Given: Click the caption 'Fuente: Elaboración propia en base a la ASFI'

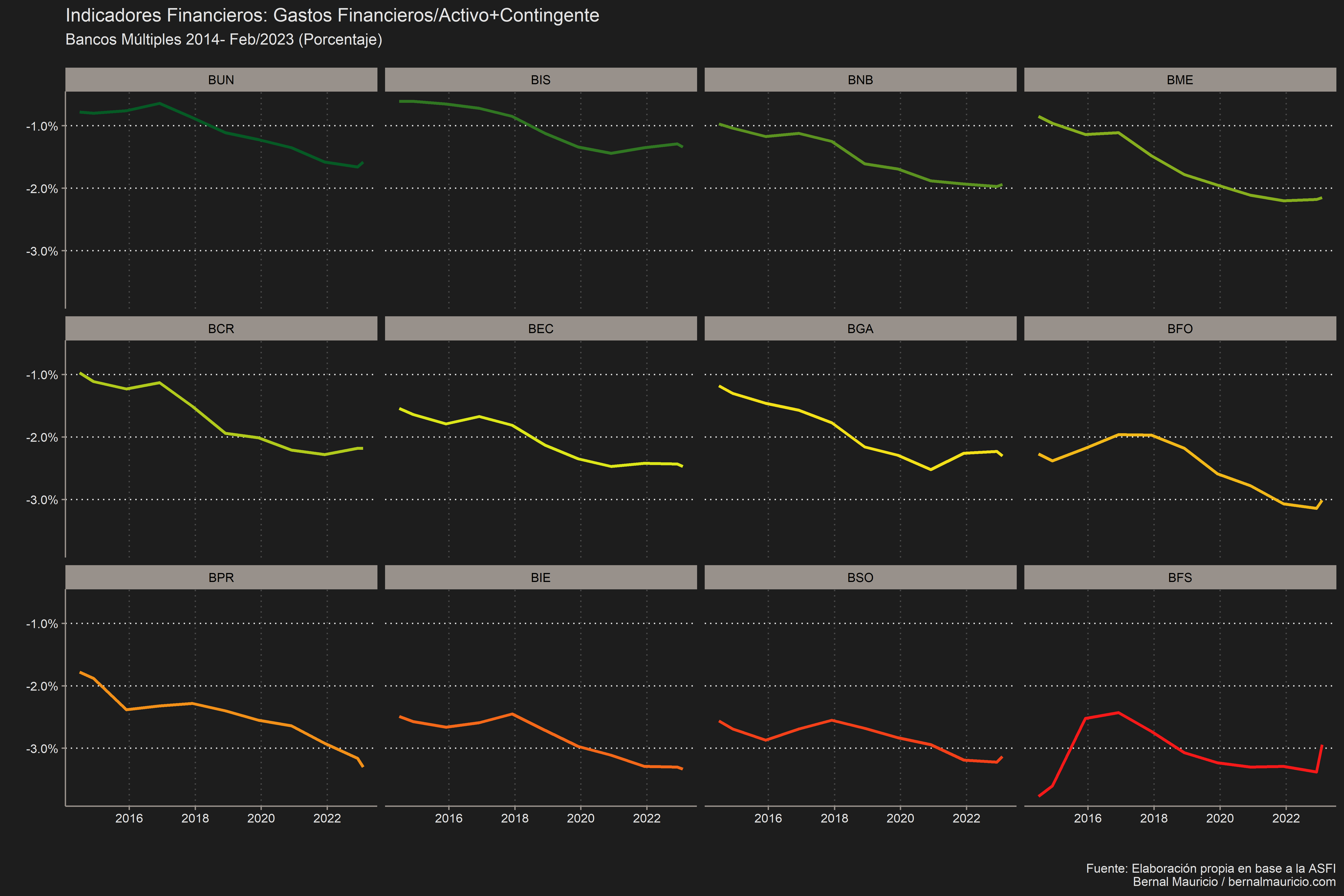Looking at the screenshot, I should [1211, 869].
